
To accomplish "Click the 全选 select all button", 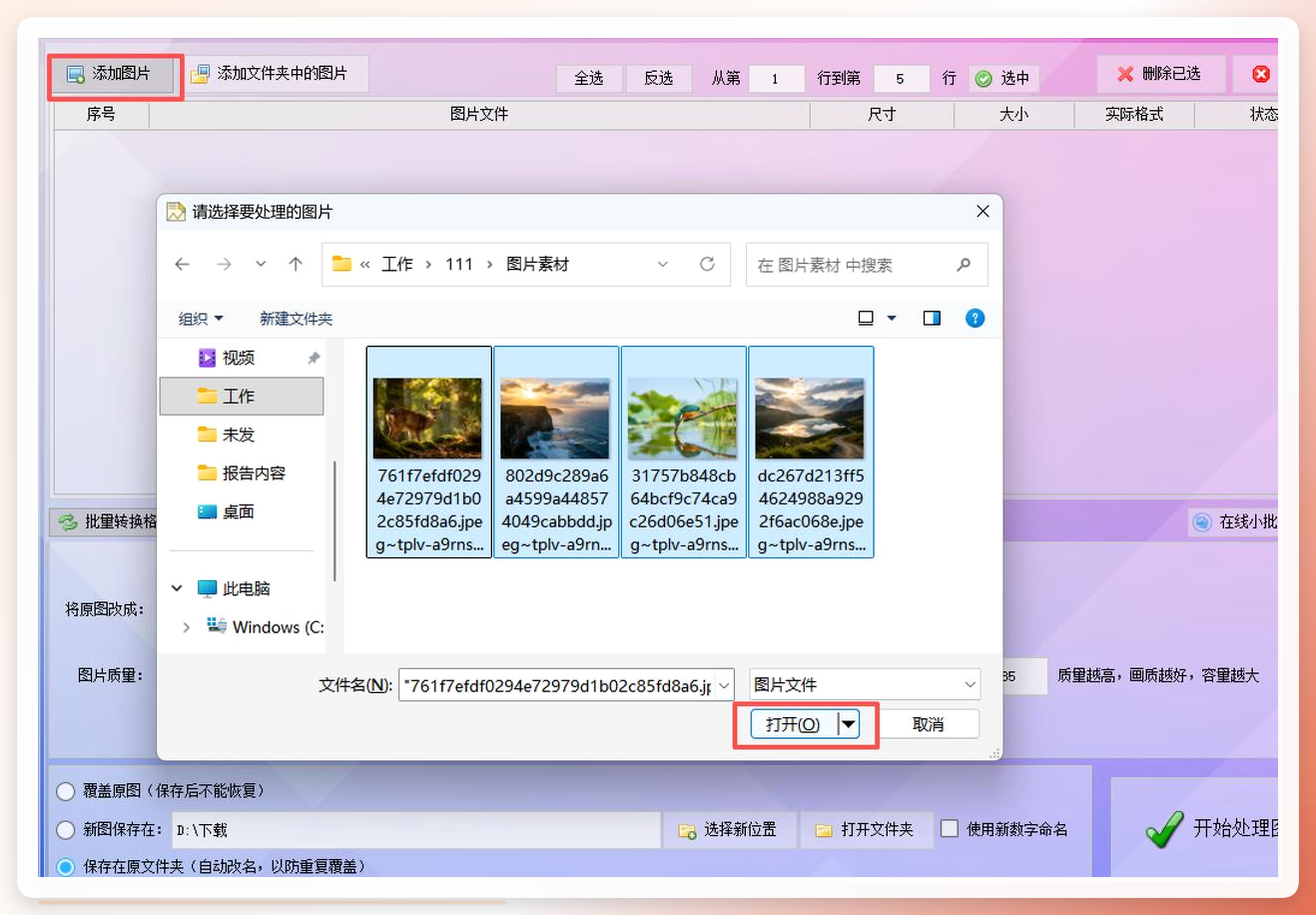I will pyautogui.click(x=589, y=78).
